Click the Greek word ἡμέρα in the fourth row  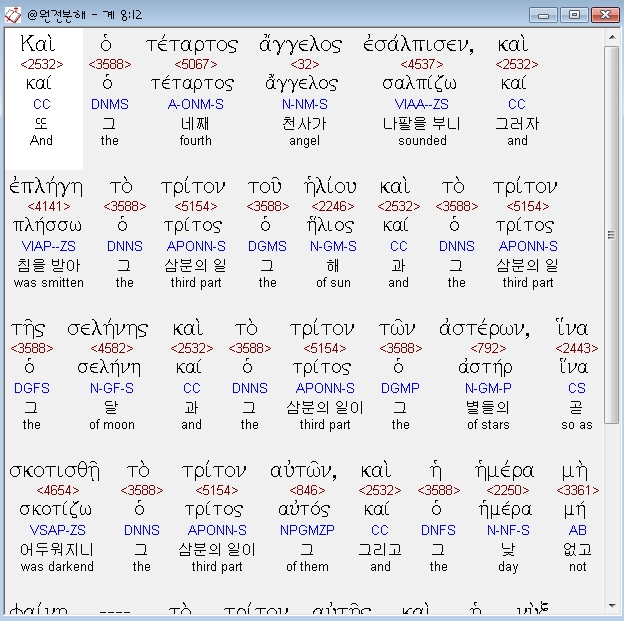point(504,471)
